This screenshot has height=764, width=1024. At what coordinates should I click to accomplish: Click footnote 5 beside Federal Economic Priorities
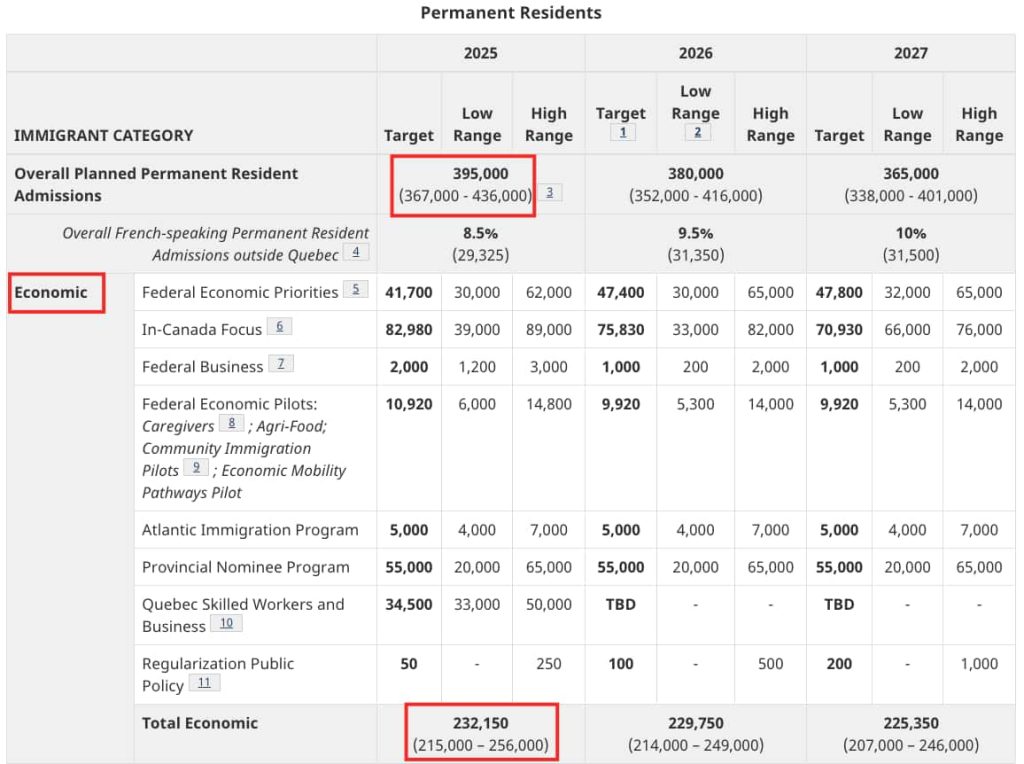355,289
